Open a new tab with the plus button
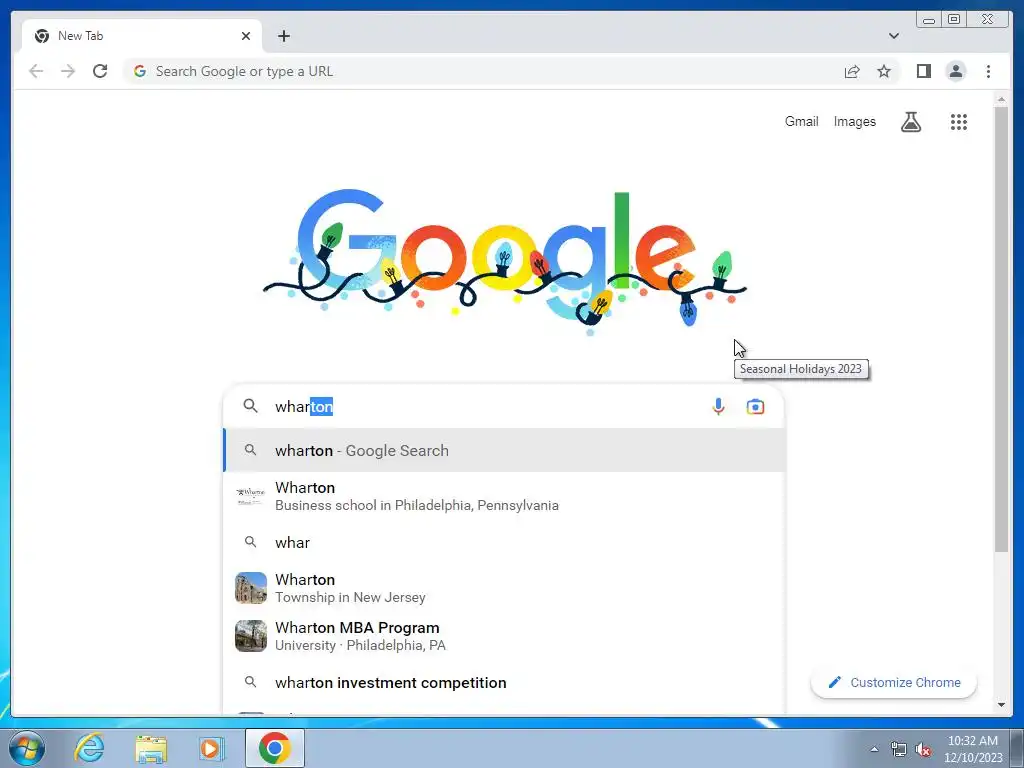 [283, 36]
